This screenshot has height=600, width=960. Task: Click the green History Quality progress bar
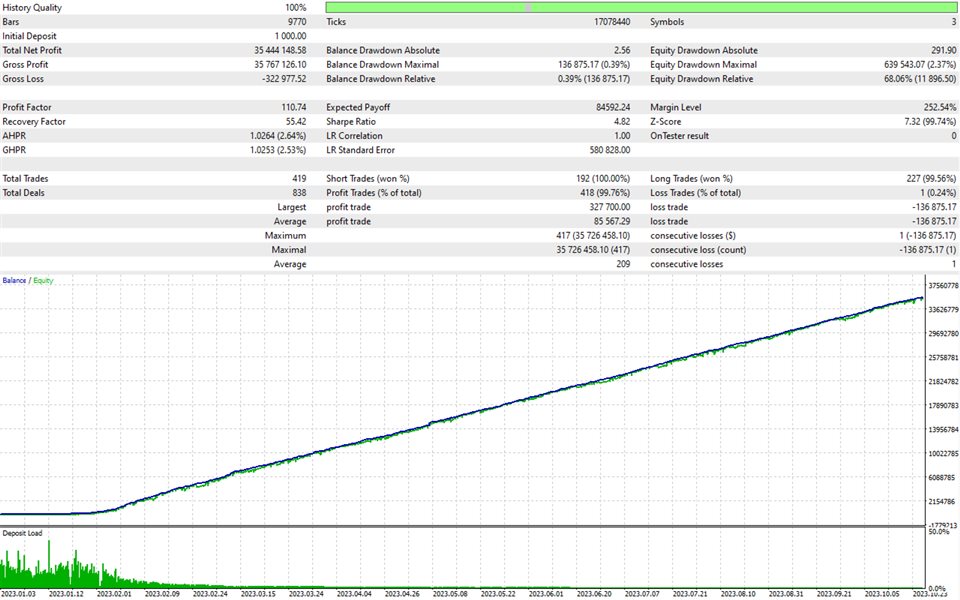(x=641, y=7)
